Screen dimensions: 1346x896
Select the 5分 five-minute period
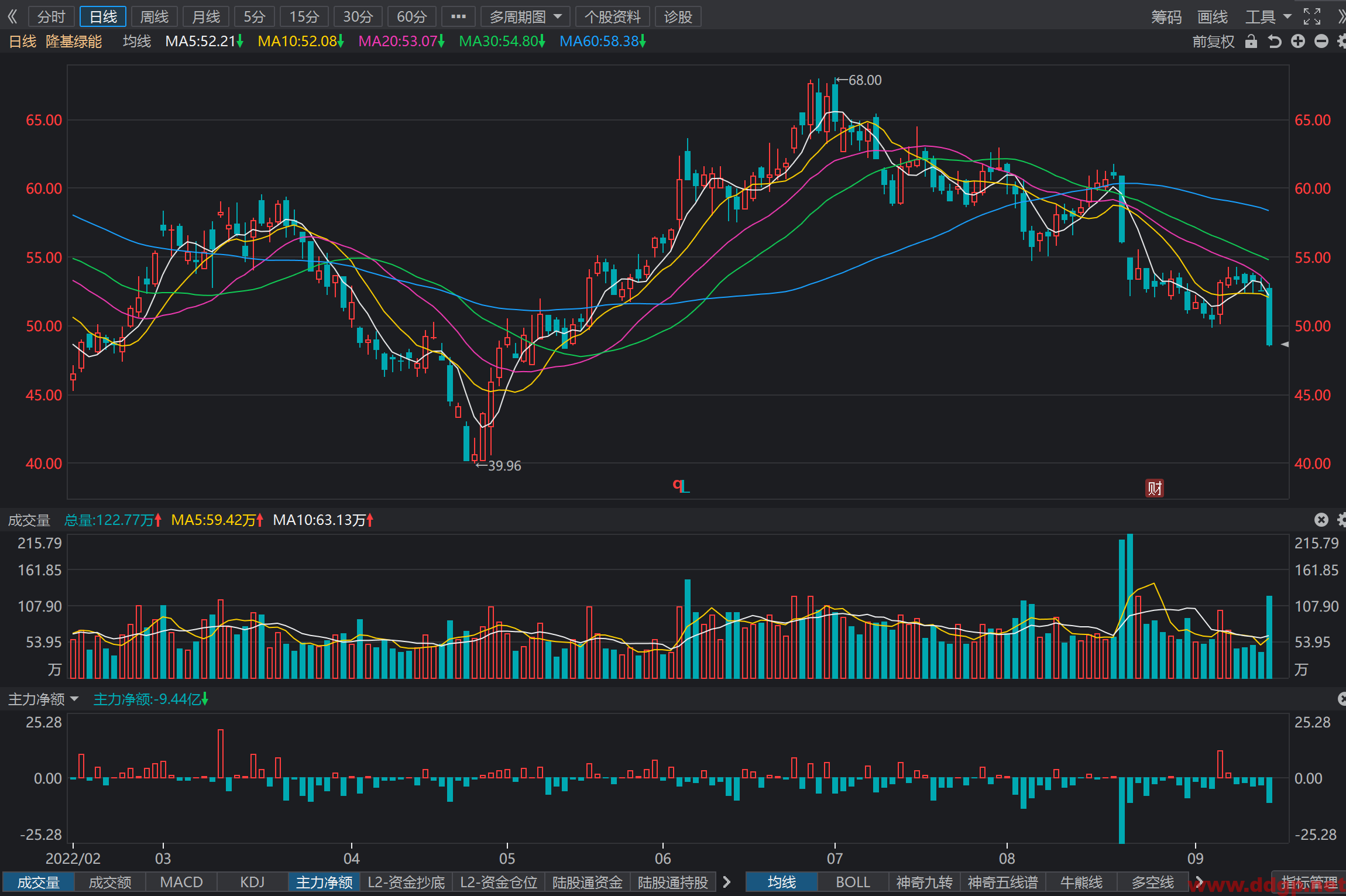(x=255, y=16)
